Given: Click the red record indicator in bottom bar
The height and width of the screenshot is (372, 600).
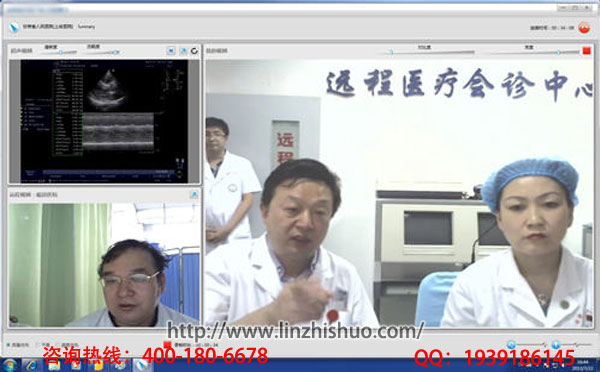Looking at the screenshot, I should pyautogui.click(x=167, y=344).
